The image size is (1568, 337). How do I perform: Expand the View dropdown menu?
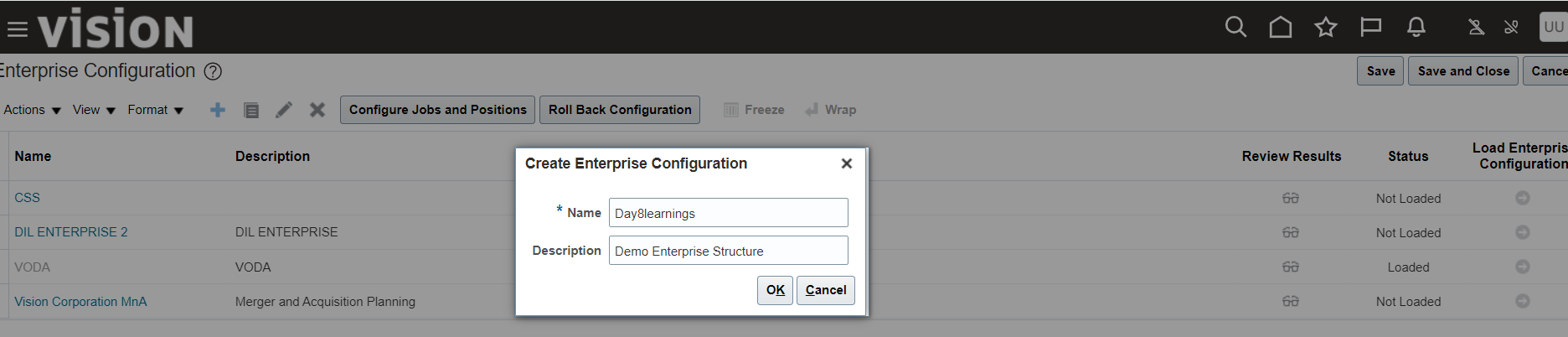pos(94,110)
